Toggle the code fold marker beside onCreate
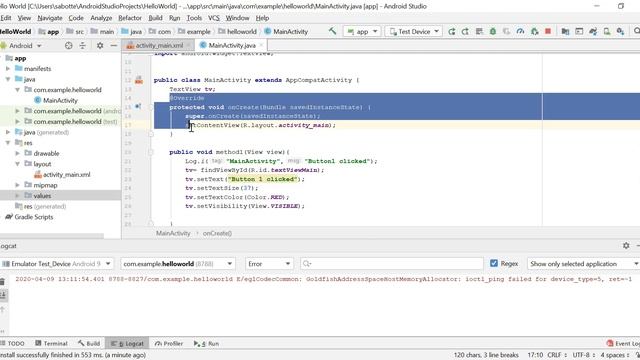 (x=151, y=107)
